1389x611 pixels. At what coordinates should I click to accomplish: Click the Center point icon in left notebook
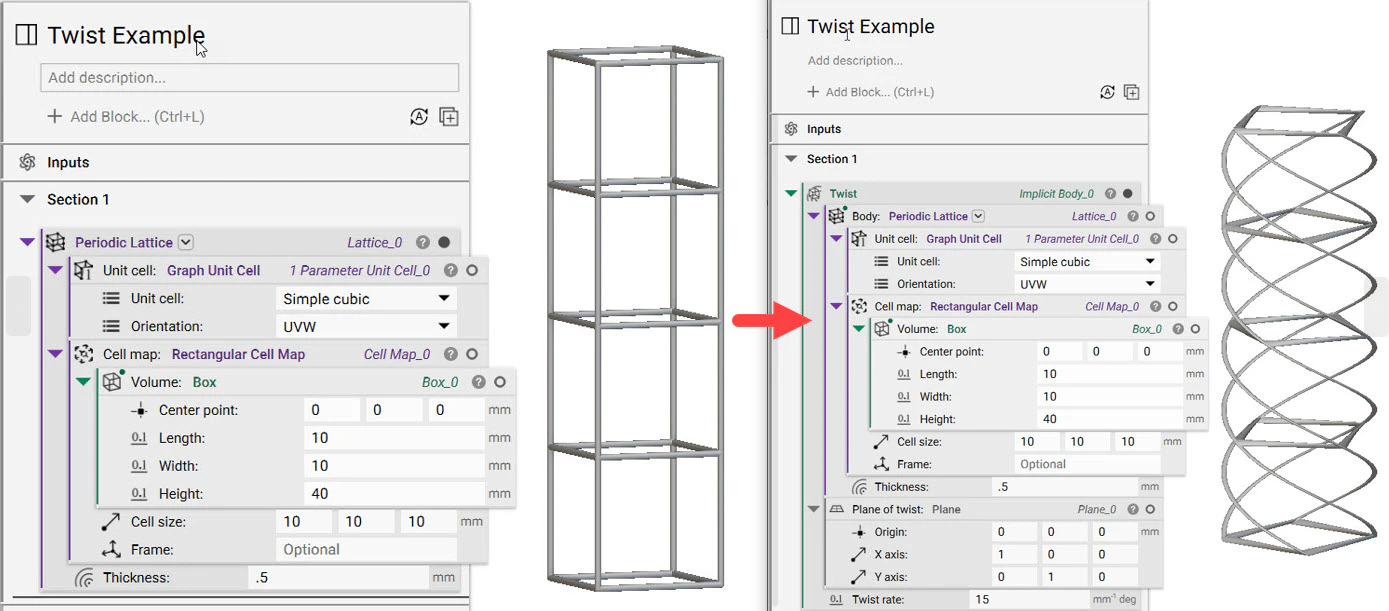tap(140, 410)
